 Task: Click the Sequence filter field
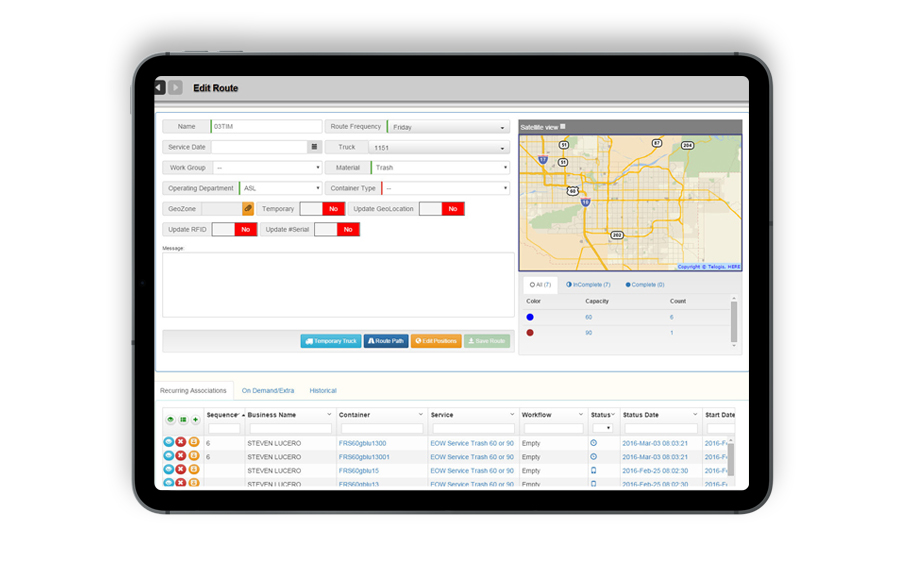[x=224, y=428]
